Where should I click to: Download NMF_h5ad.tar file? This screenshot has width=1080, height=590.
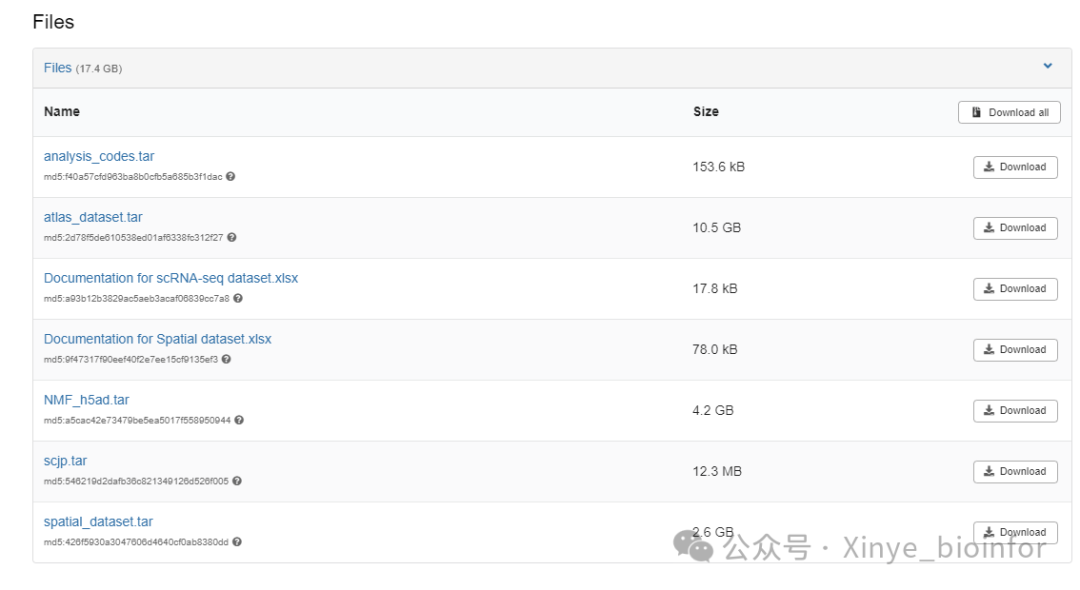click(x=1015, y=411)
